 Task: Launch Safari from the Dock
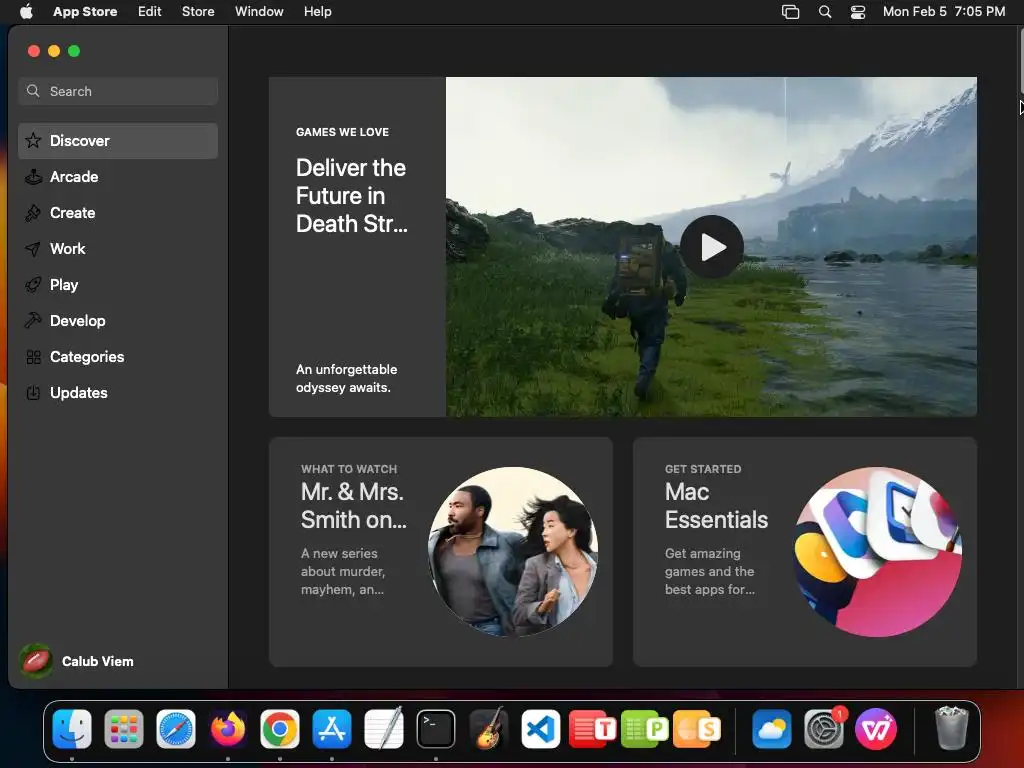click(176, 729)
